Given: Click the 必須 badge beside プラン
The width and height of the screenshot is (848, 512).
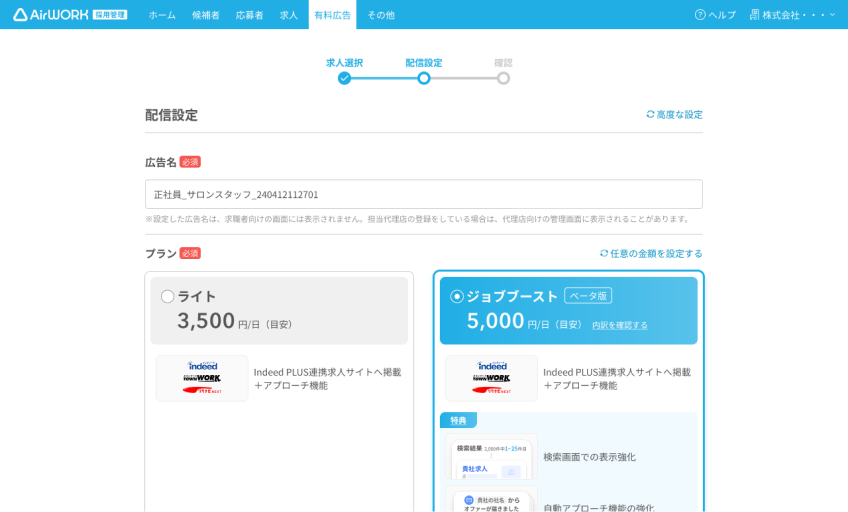Looking at the screenshot, I should pos(190,253).
